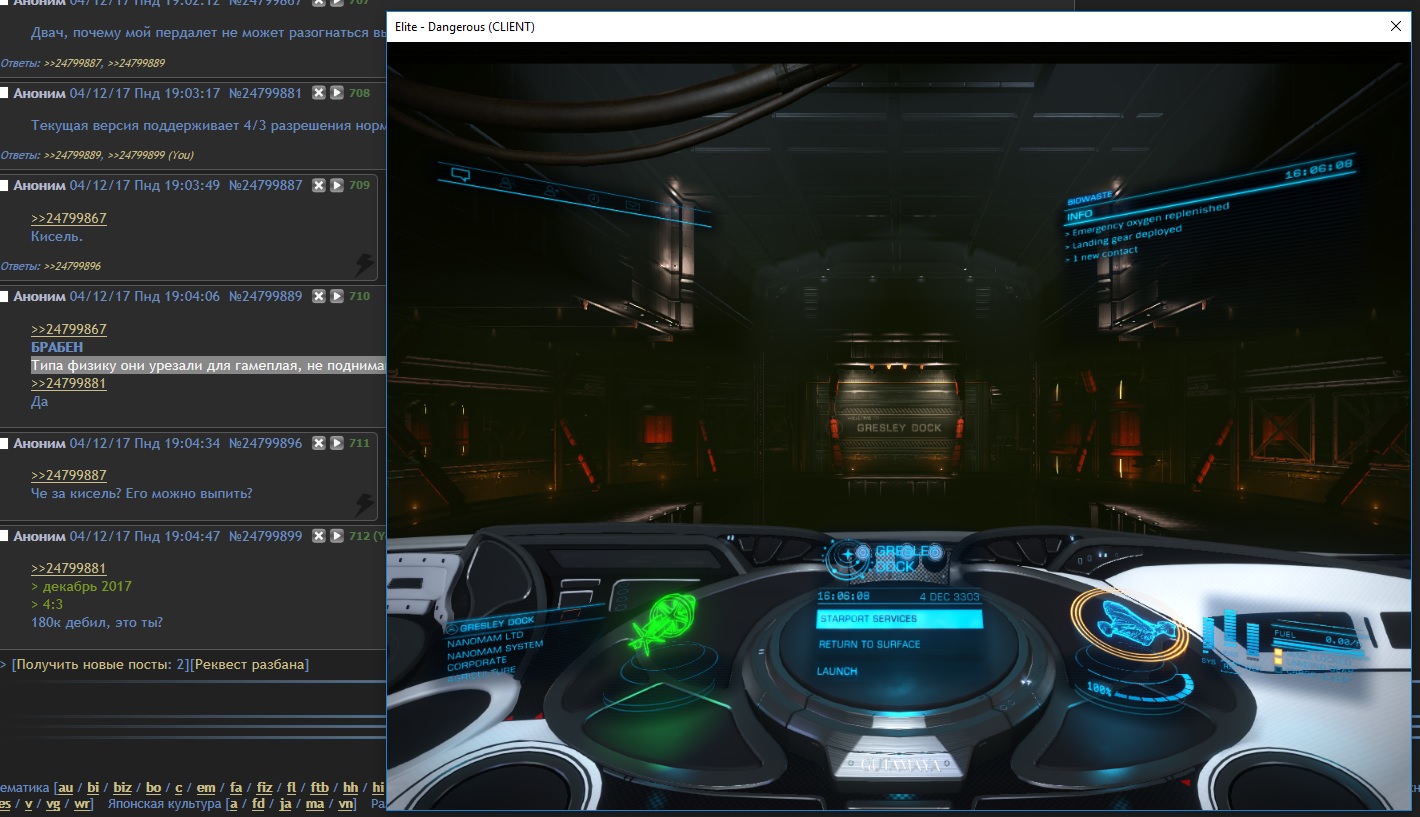The image size is (1420, 817).
Task: Tick the checkbox for post №24799887
Action: click(5, 185)
